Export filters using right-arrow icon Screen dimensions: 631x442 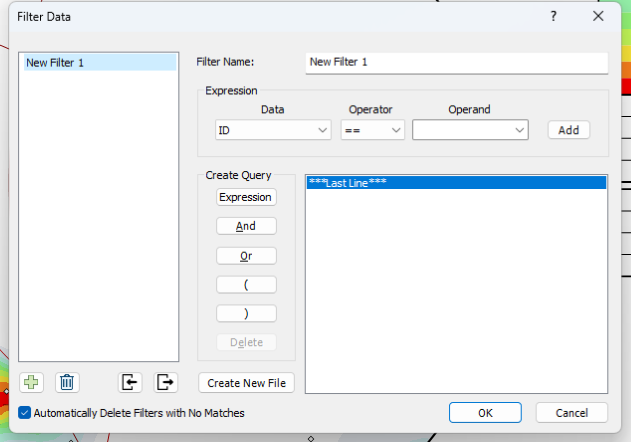(165, 382)
